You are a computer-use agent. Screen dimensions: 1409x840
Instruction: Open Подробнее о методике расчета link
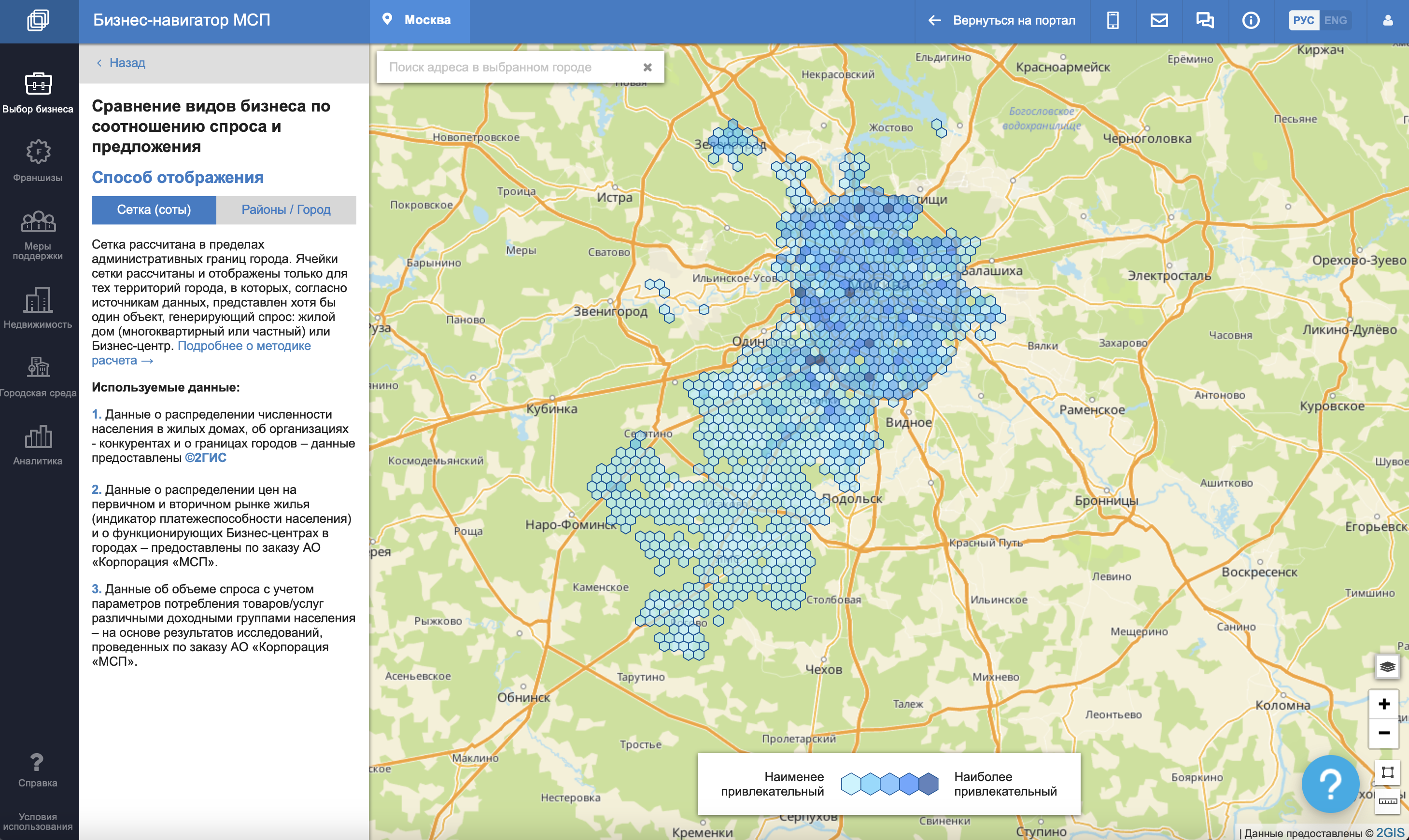243,346
